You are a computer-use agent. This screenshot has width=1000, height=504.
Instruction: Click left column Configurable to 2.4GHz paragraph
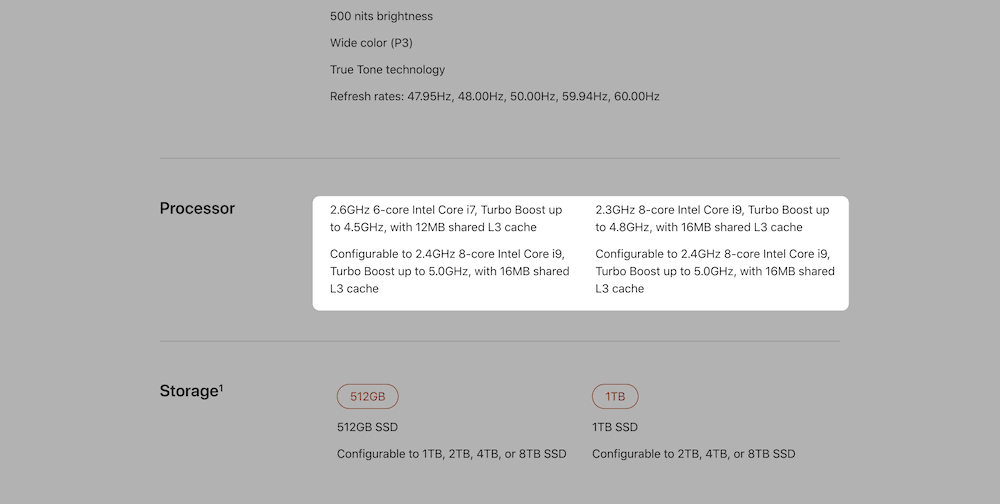pyautogui.click(x=449, y=271)
